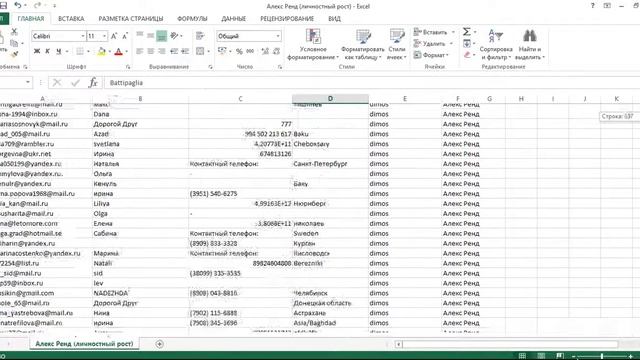
Task: Toggle italic К formatting
Action: point(47,51)
